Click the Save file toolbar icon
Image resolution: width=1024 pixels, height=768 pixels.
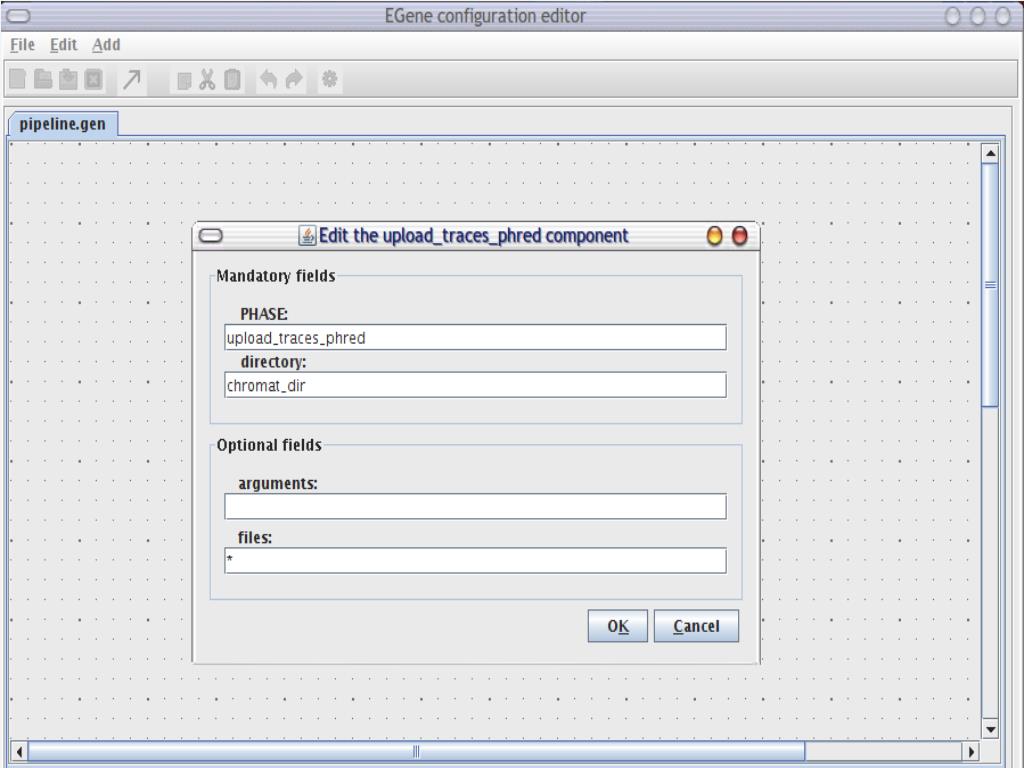click(x=68, y=80)
